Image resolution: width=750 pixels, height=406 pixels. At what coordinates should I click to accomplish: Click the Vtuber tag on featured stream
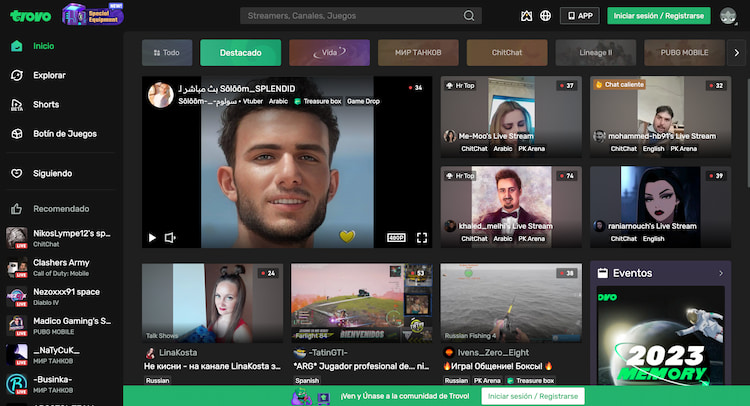coord(253,101)
